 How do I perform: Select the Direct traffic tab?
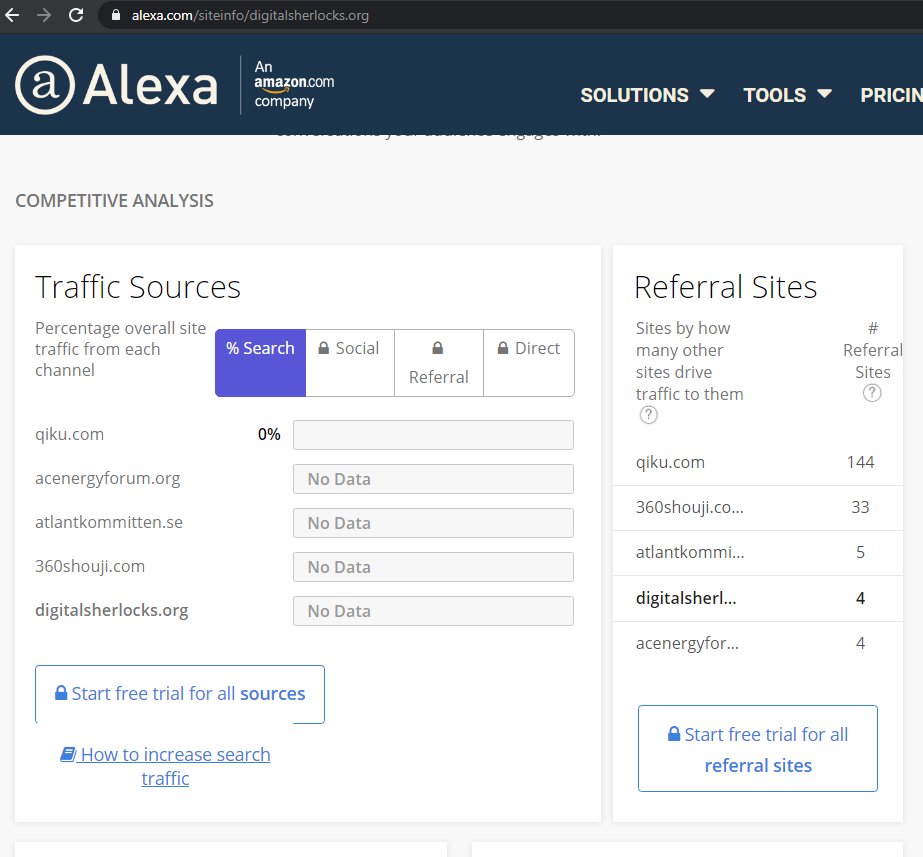pos(529,363)
